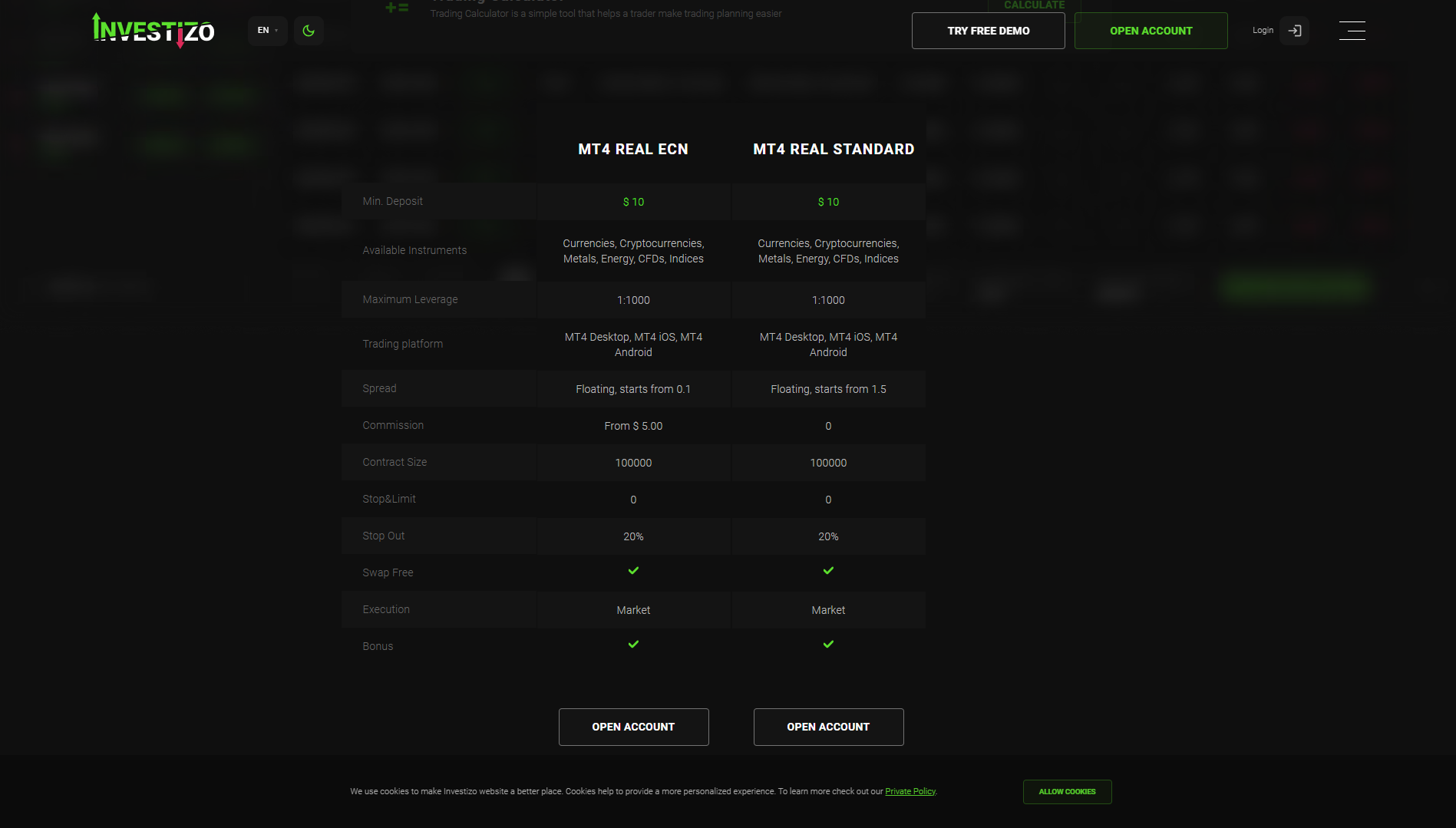
Task: Click ECN spread 'Floating, starts from 0.1'
Action: [x=634, y=389]
